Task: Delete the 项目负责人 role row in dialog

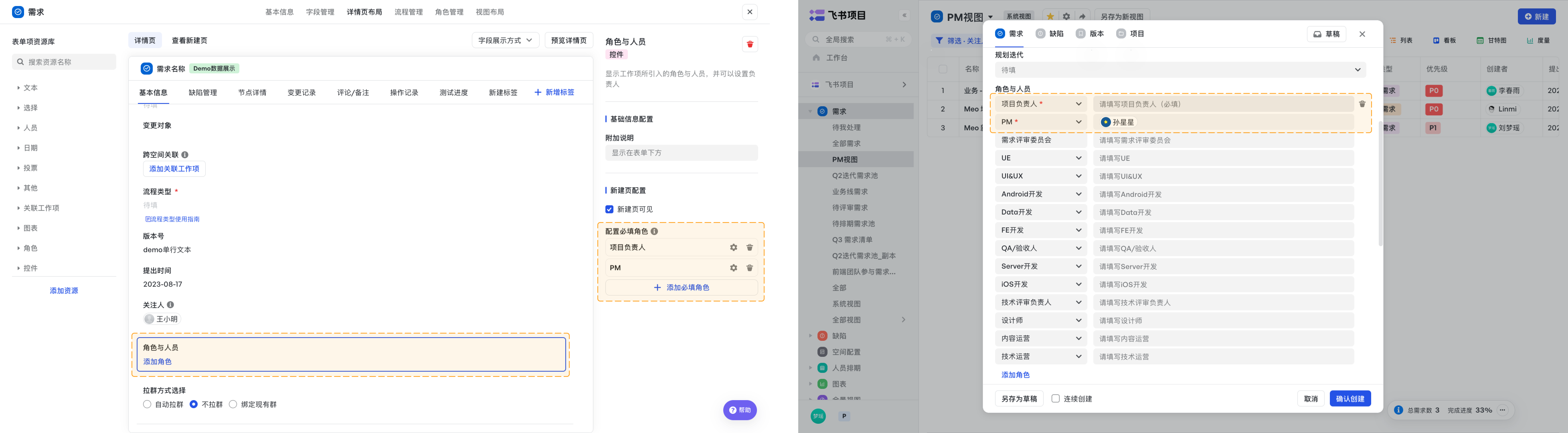Action: pyautogui.click(x=1362, y=104)
